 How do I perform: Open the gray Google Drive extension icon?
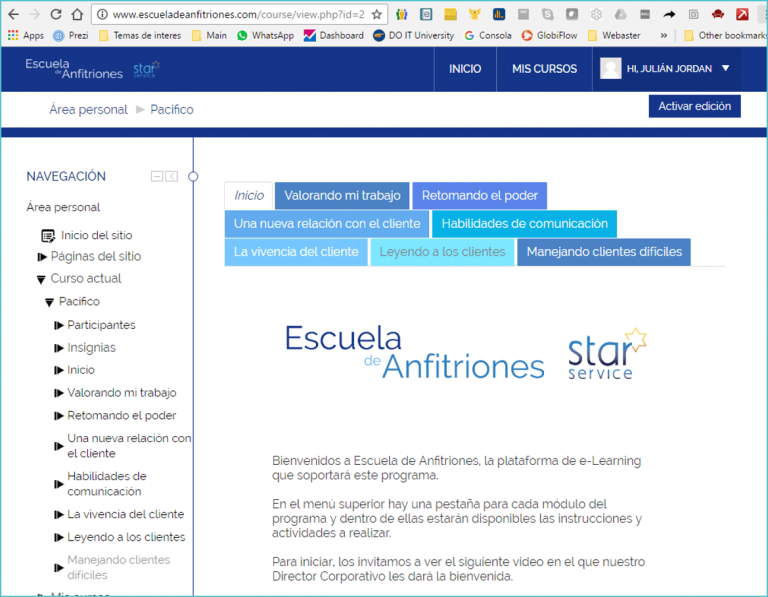[621, 14]
